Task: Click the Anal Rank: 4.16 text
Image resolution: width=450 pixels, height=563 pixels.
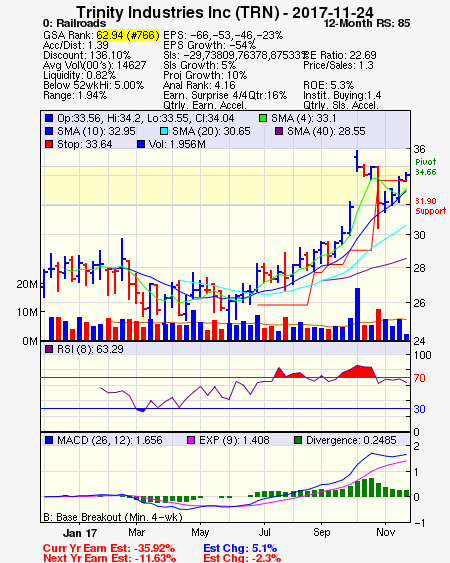Action: click(199, 85)
